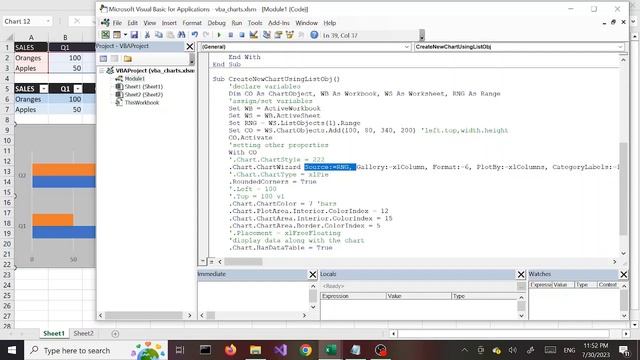
Task: Click the blue Help question mark icon
Action: point(314,35)
